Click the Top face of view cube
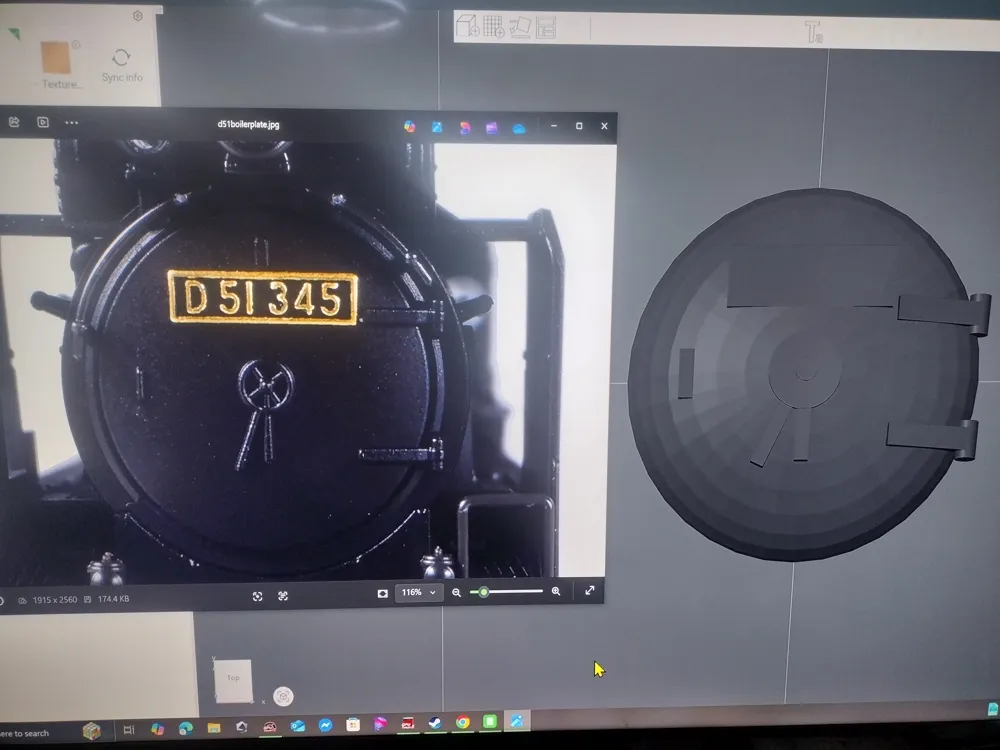The height and width of the screenshot is (750, 1000). (233, 679)
